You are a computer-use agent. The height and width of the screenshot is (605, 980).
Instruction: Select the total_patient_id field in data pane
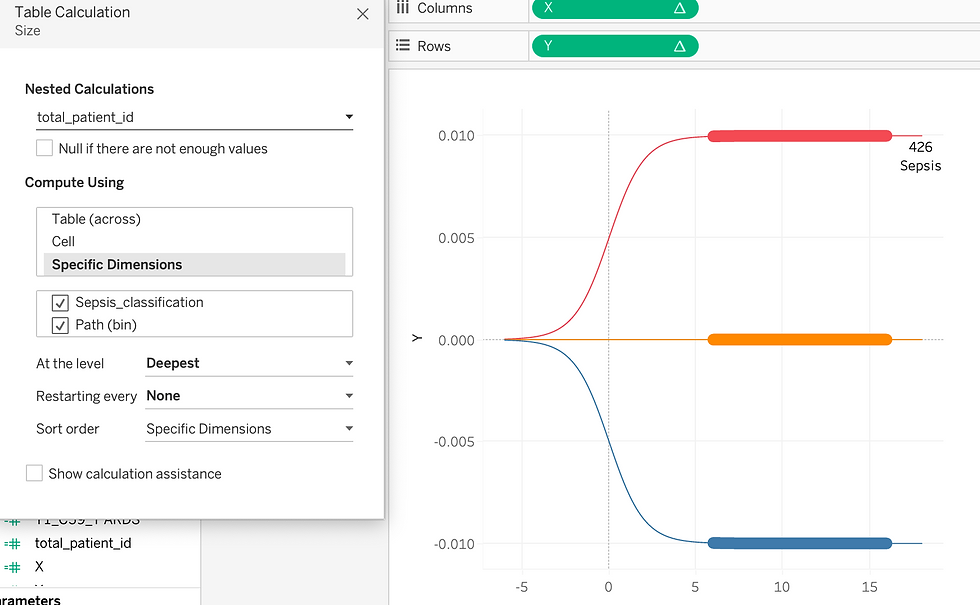(83, 543)
